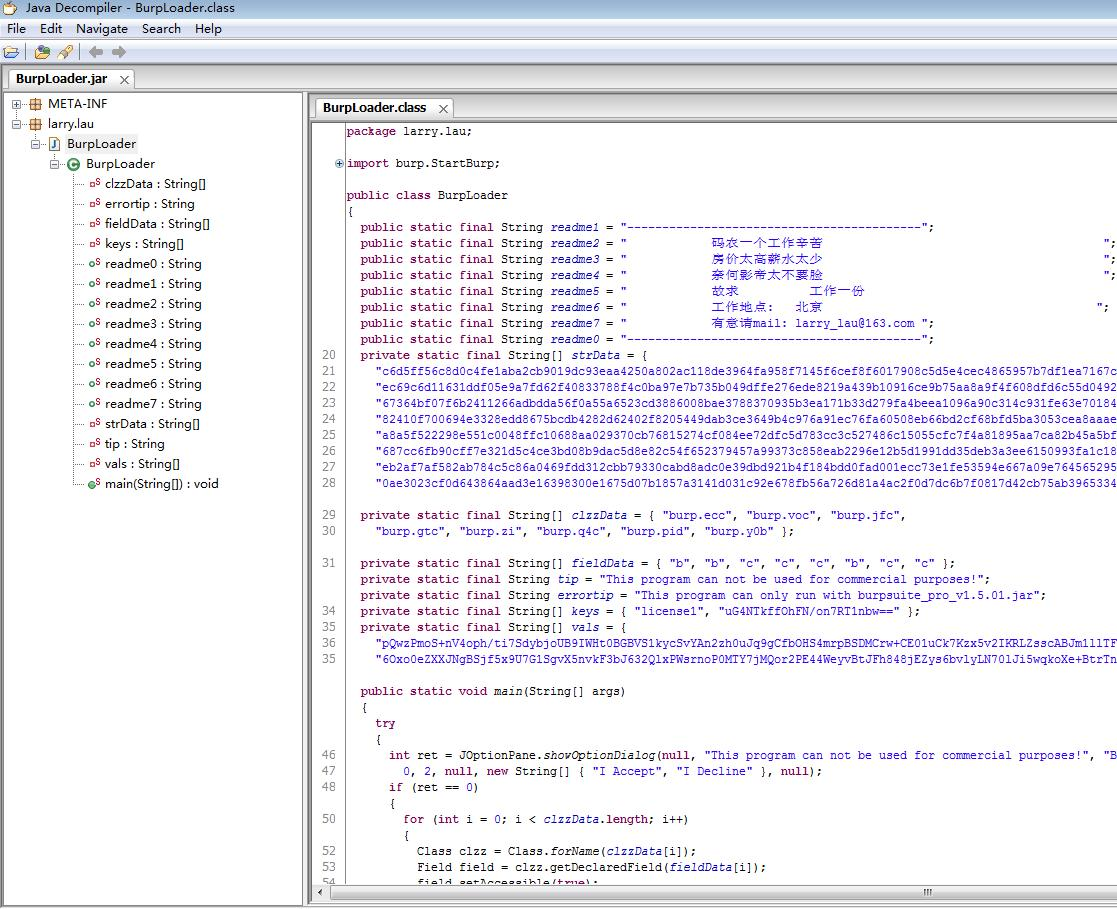Image resolution: width=1117 pixels, height=909 pixels.
Task: Open the Search menu
Action: point(161,29)
